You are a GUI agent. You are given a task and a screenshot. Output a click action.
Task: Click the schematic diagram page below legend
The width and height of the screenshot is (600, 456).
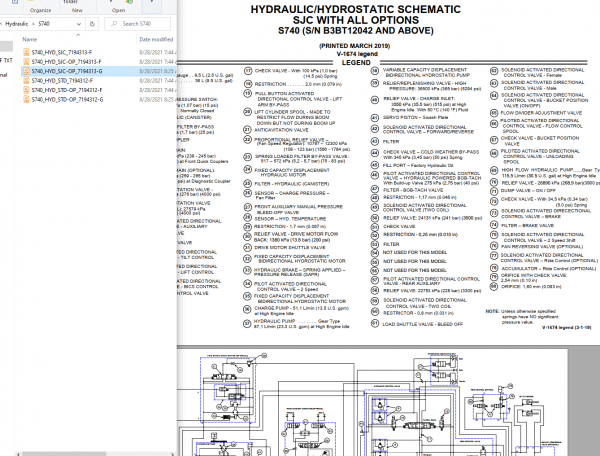tap(372, 402)
